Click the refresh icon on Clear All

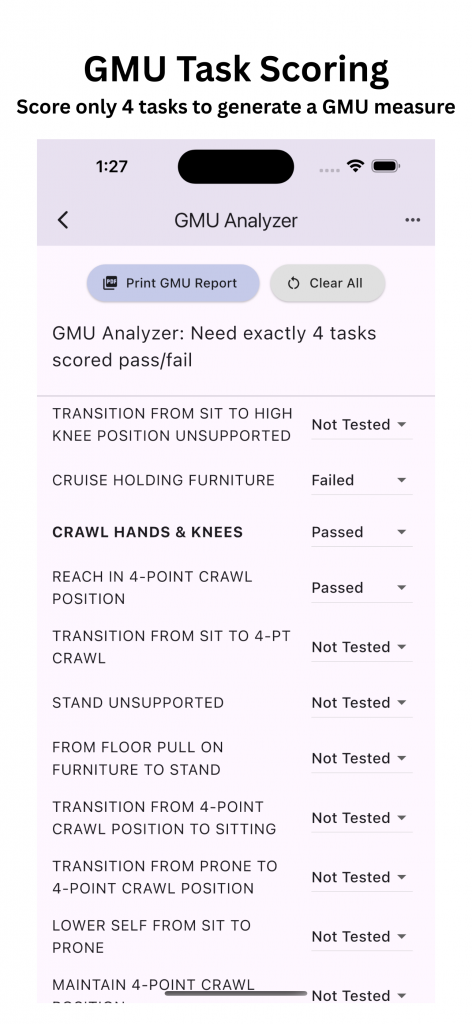coord(293,283)
